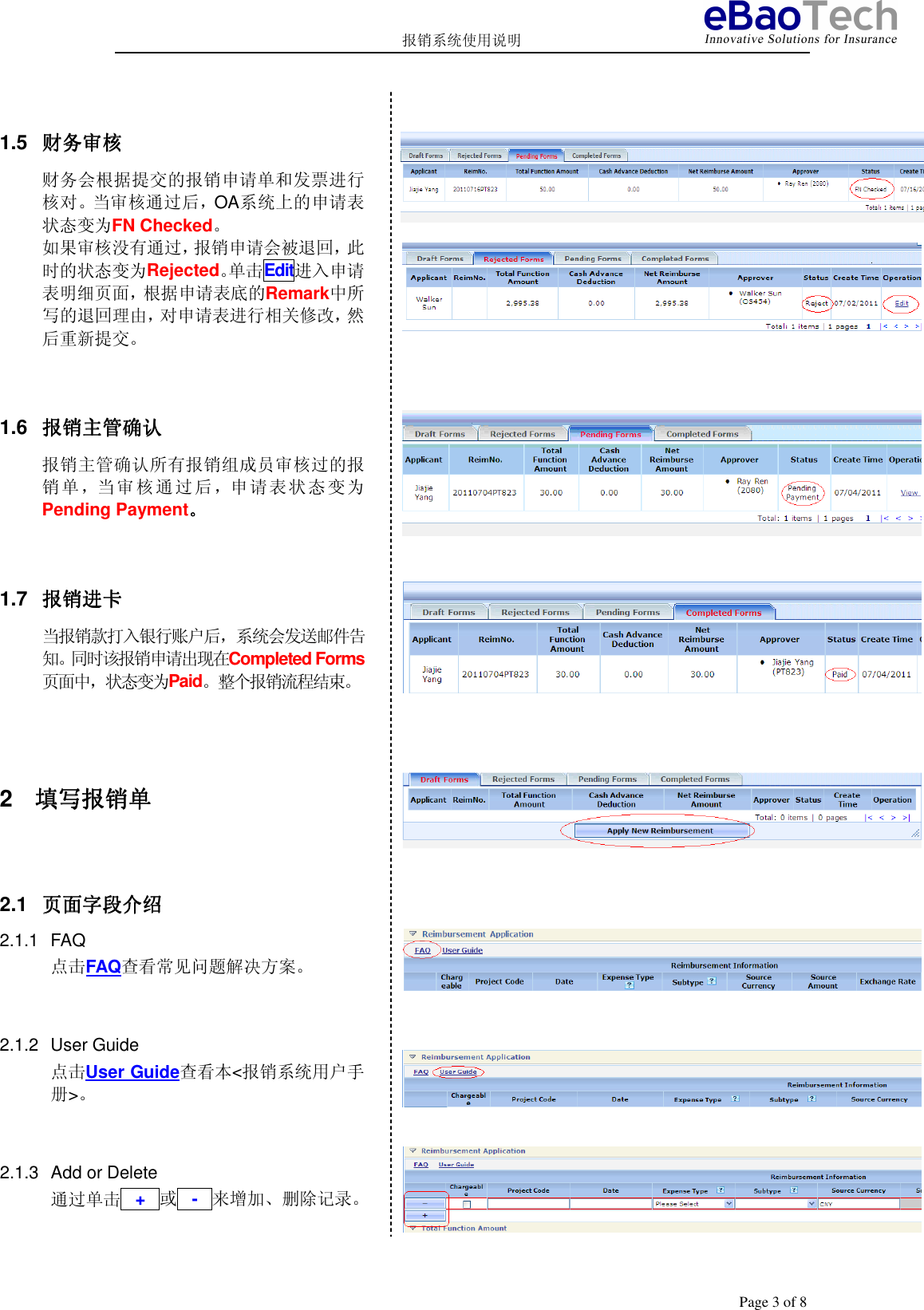The height and width of the screenshot is (1310, 924).
Task: Open the Subtype dropdown in the entry row
Action: click(x=776, y=1204)
